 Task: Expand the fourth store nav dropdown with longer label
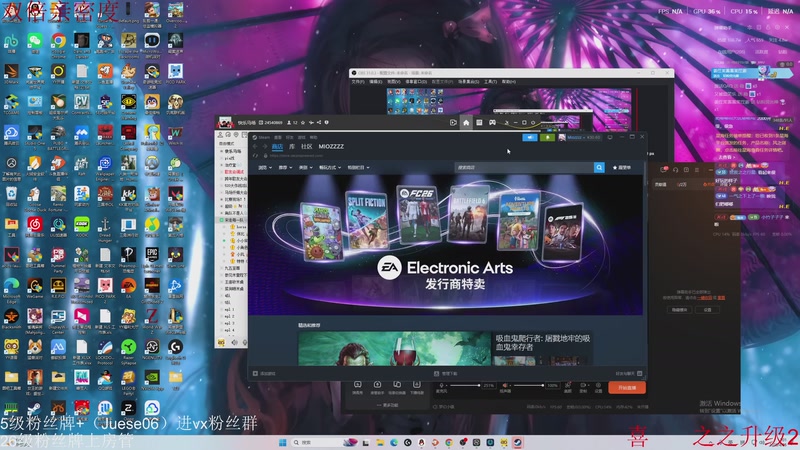pyautogui.click(x=330, y=167)
